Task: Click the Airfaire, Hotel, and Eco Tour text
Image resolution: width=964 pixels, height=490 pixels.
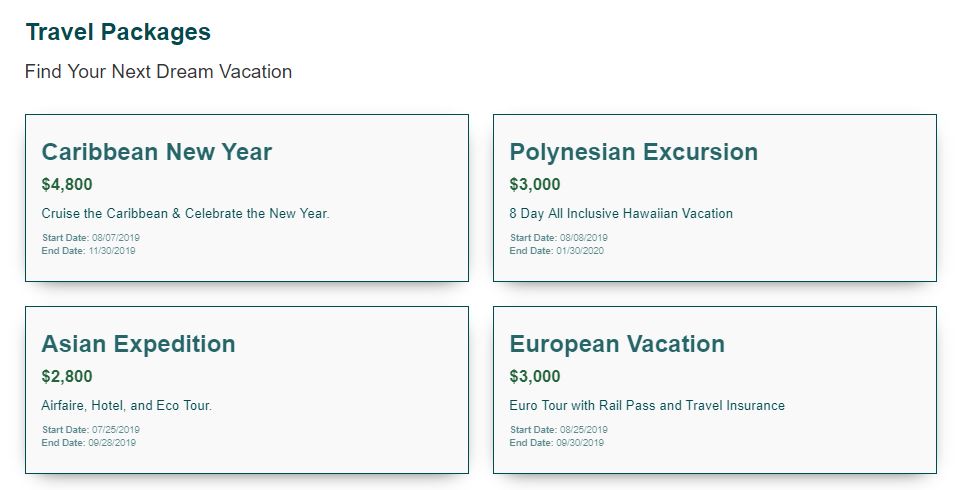Action: pos(127,406)
